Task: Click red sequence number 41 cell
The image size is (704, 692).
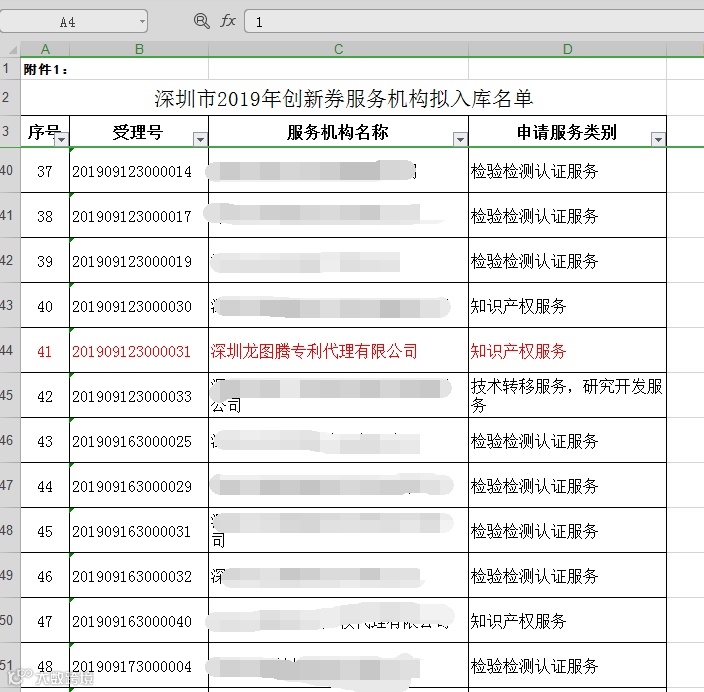Action: click(45, 351)
